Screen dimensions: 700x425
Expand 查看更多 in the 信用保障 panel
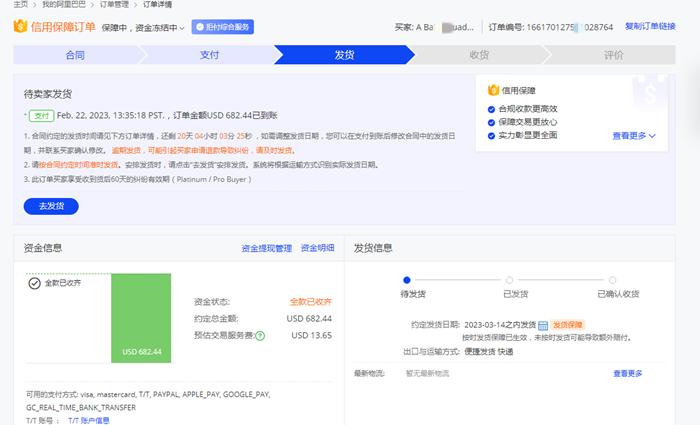(x=634, y=135)
